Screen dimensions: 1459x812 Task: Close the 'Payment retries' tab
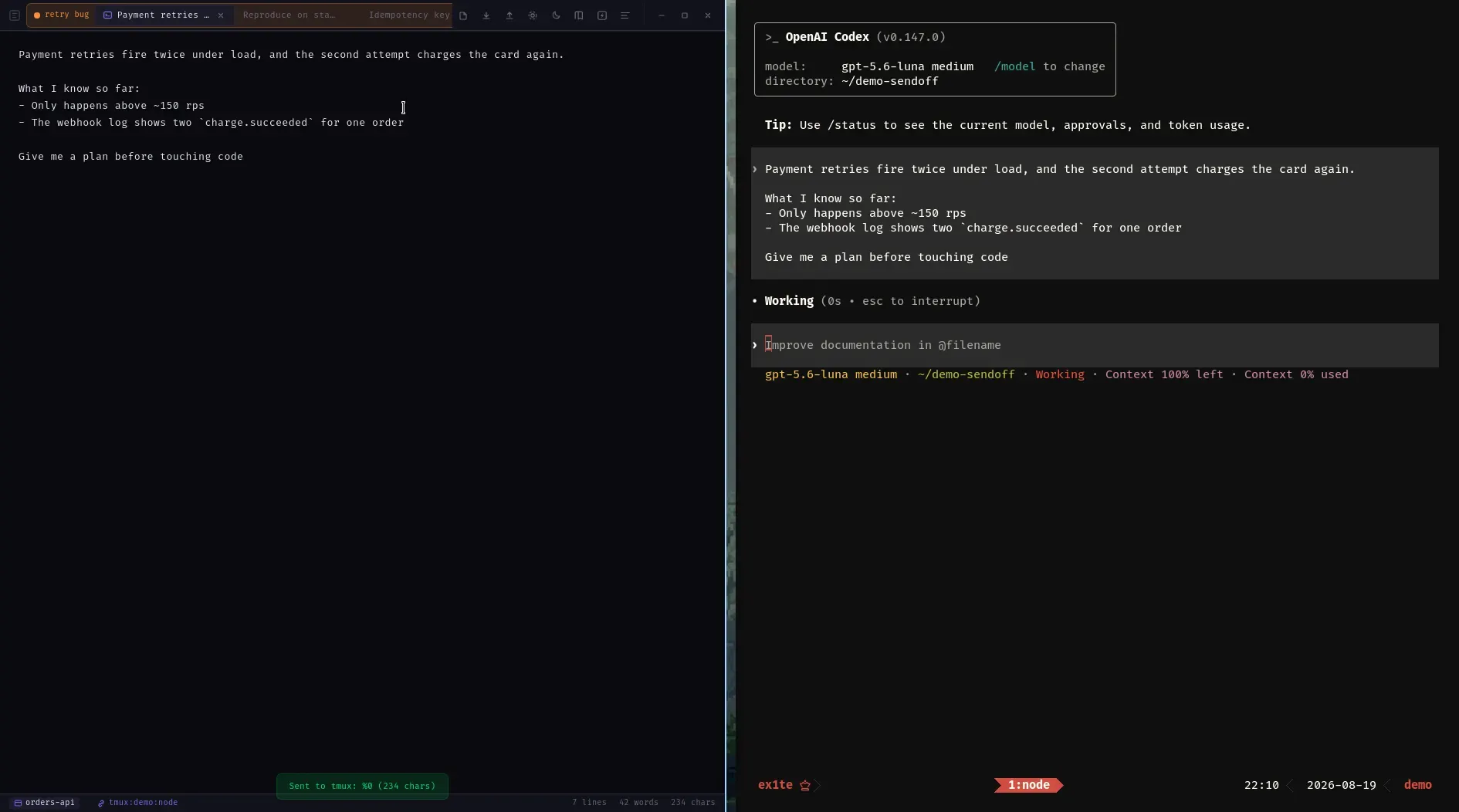[221, 15]
